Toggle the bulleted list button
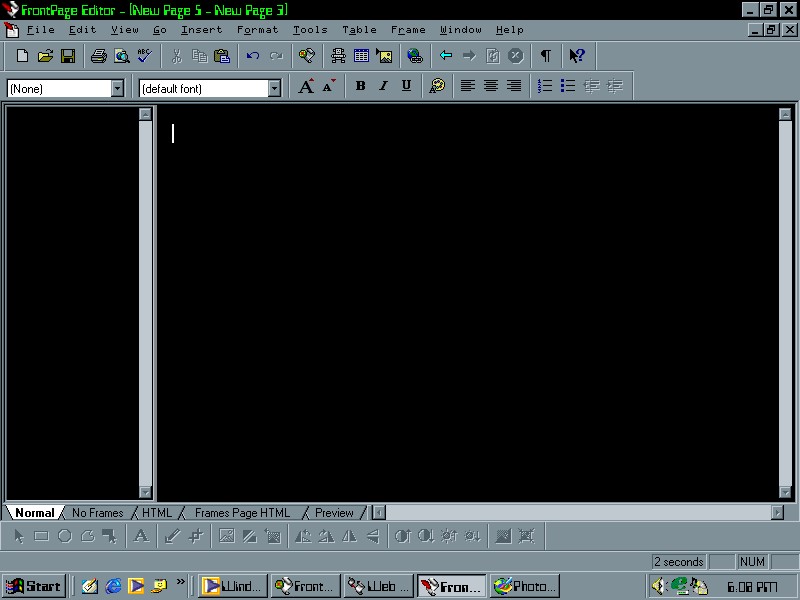Screen dimensions: 800x600 [568, 86]
